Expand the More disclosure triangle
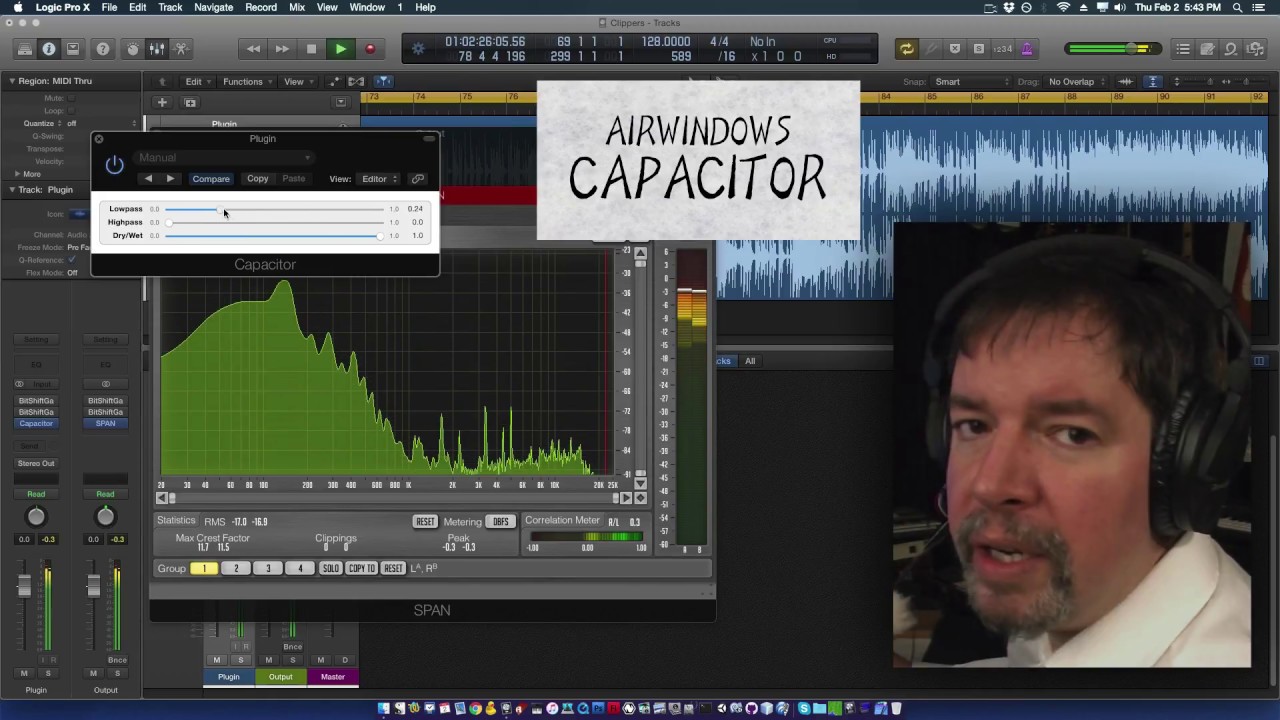 coord(17,174)
